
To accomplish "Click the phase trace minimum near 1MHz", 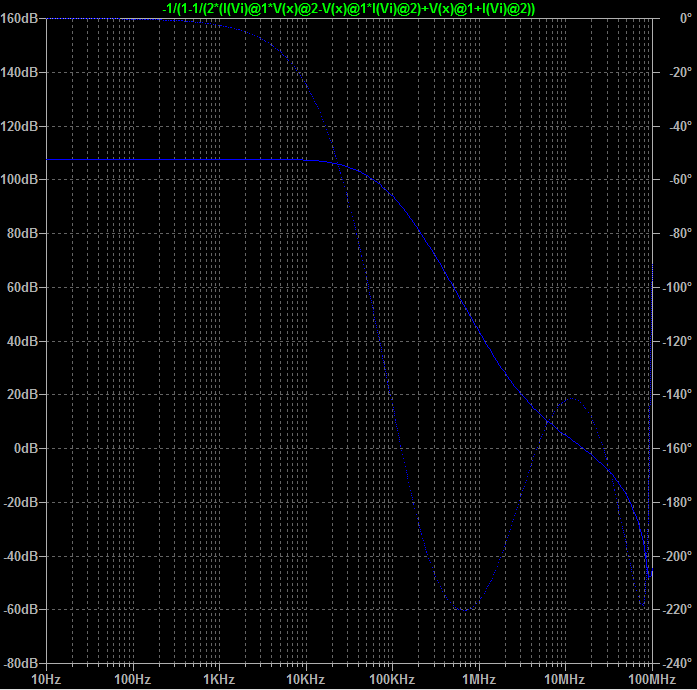I will 465,610.
